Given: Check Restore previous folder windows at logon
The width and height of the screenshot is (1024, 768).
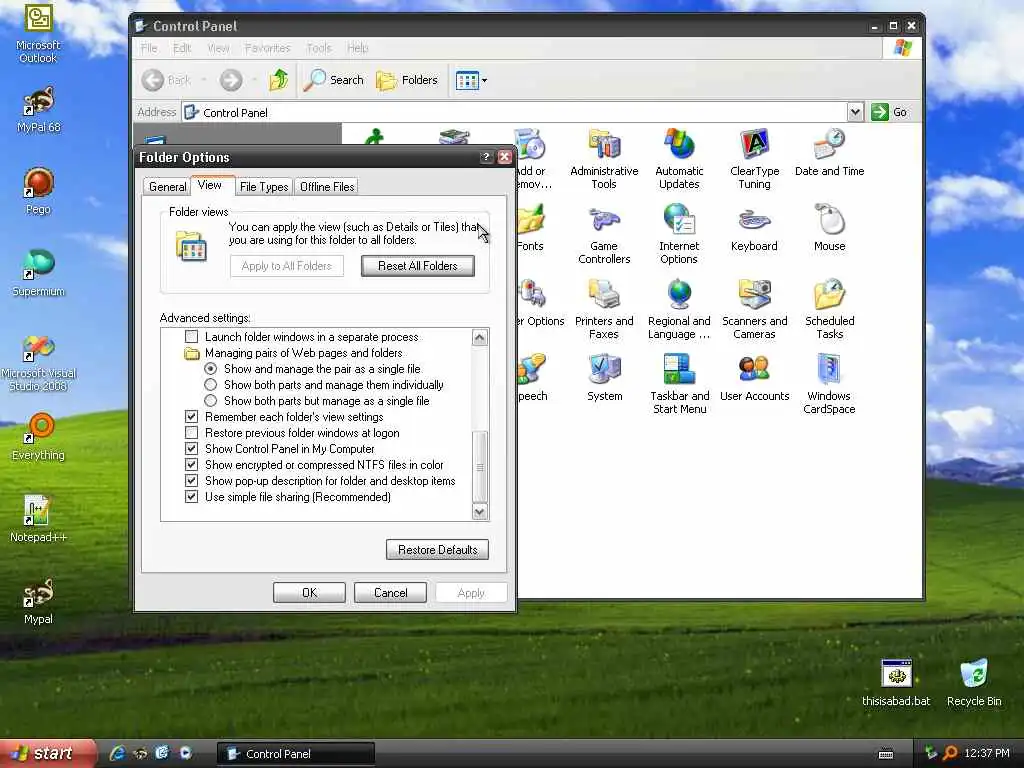Looking at the screenshot, I should 191,433.
